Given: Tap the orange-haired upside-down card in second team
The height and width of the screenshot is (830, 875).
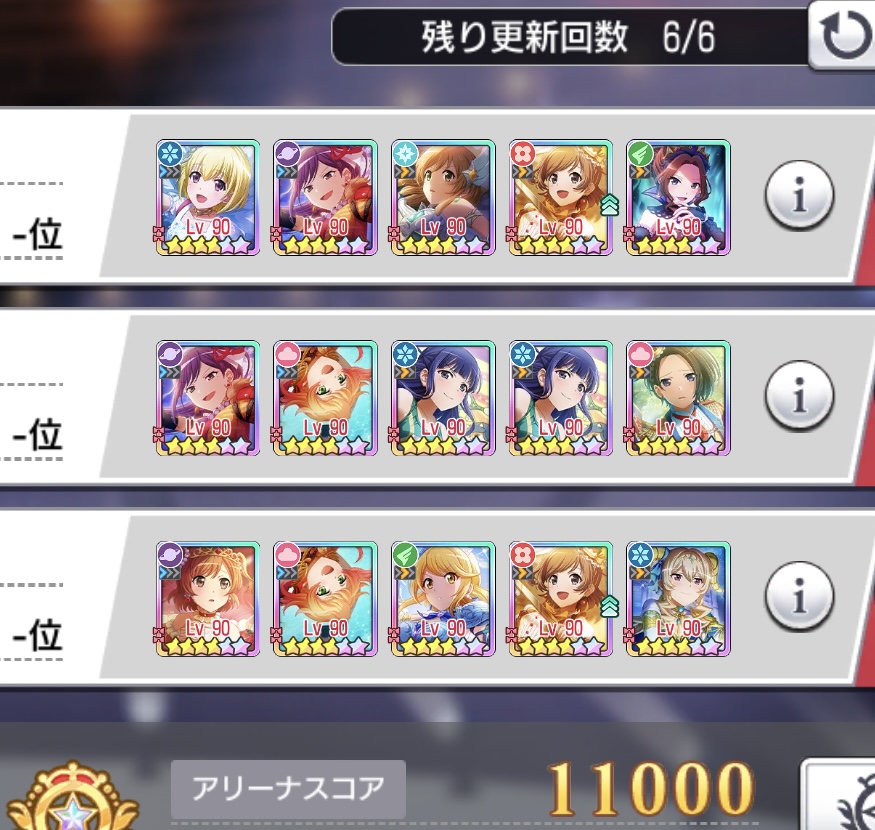Looking at the screenshot, I should click(x=325, y=398).
